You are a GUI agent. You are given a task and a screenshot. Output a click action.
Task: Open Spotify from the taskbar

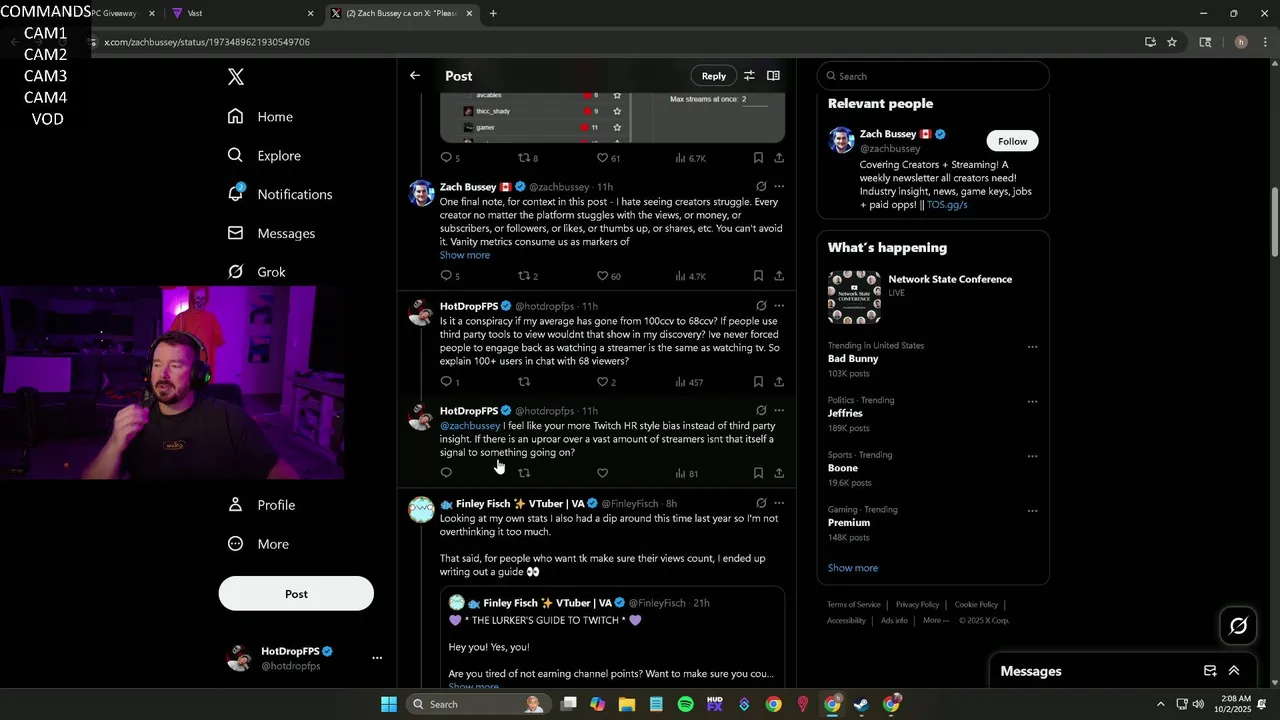coord(685,704)
